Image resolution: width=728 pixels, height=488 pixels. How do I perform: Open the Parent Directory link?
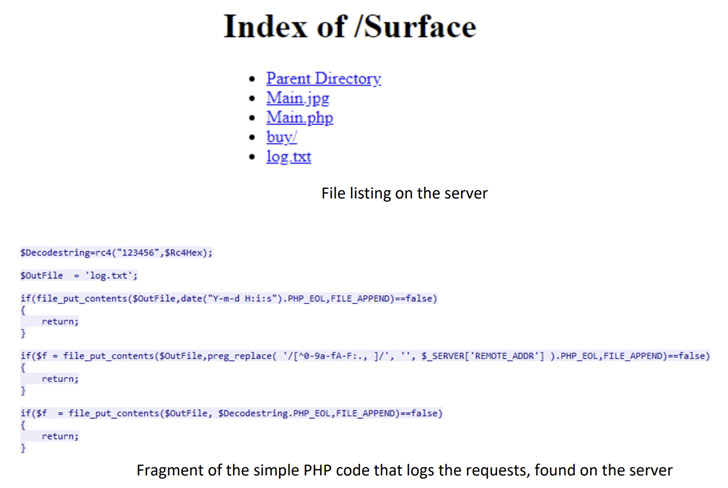tap(323, 78)
